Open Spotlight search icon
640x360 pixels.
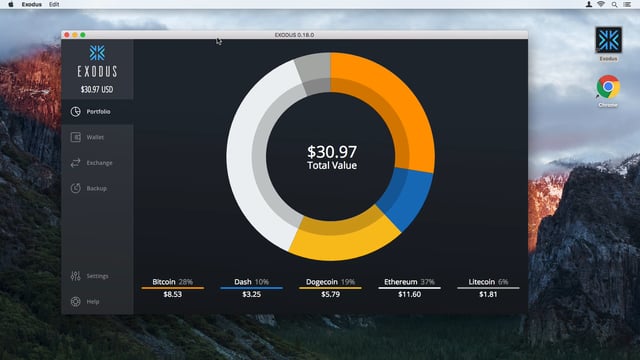point(614,4)
